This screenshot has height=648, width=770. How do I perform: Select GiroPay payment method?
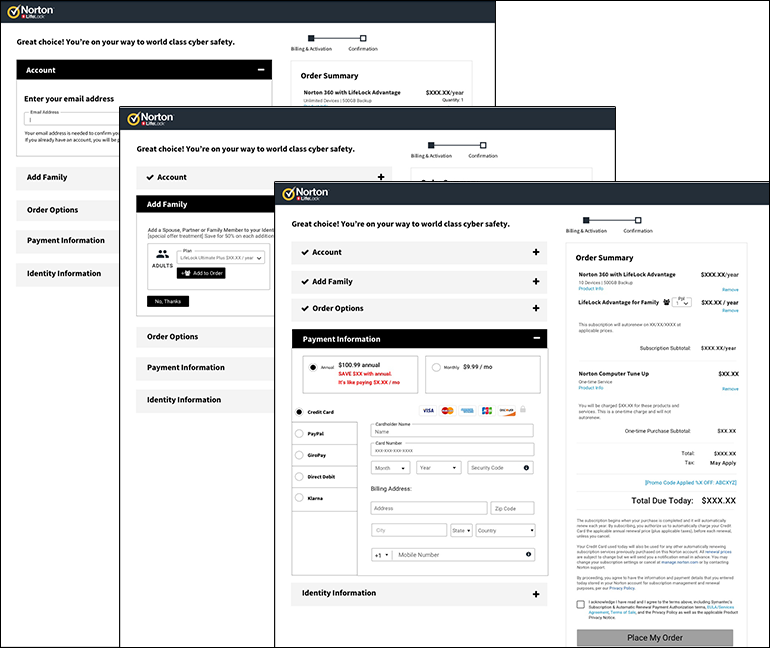299,455
